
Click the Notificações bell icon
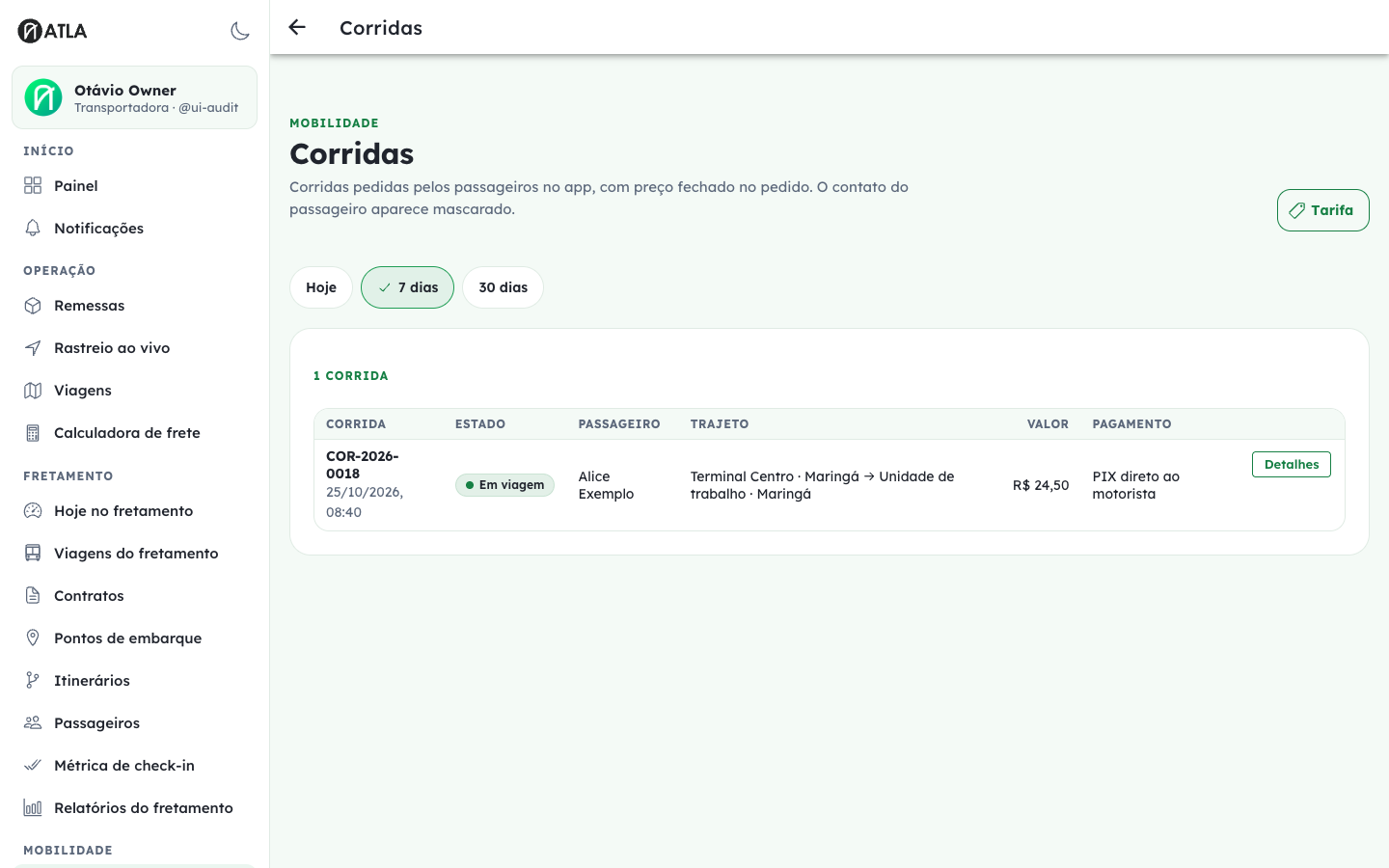(x=33, y=228)
